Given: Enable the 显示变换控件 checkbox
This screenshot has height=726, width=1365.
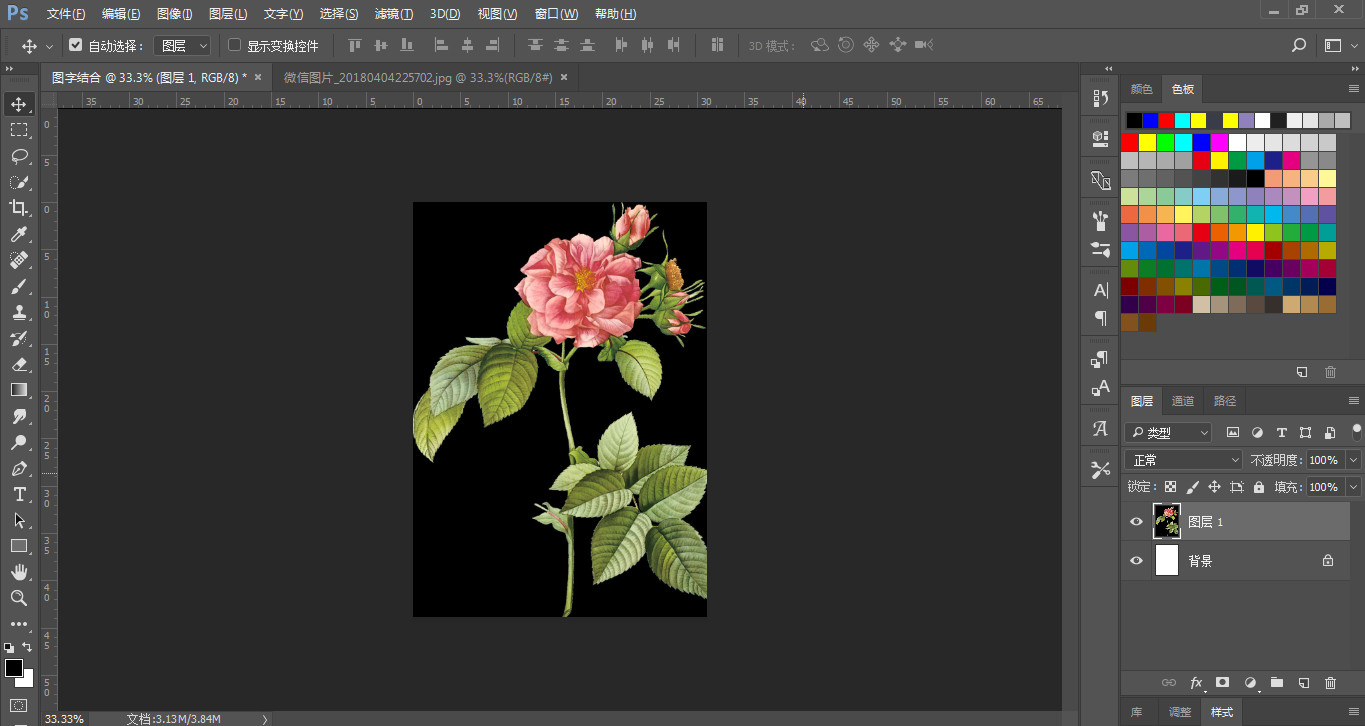Looking at the screenshot, I should click(x=234, y=45).
